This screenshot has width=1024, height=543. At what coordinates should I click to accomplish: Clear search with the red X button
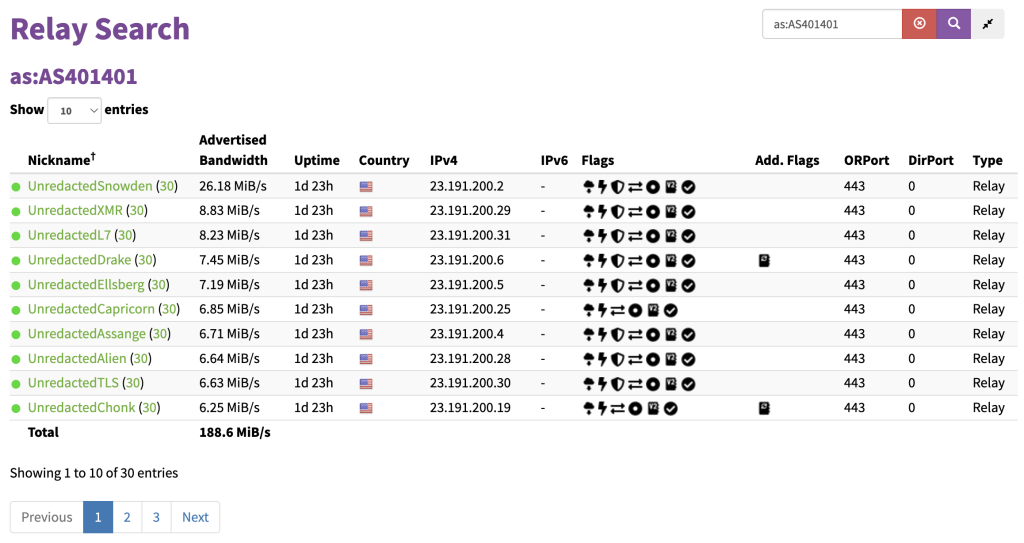[919, 24]
